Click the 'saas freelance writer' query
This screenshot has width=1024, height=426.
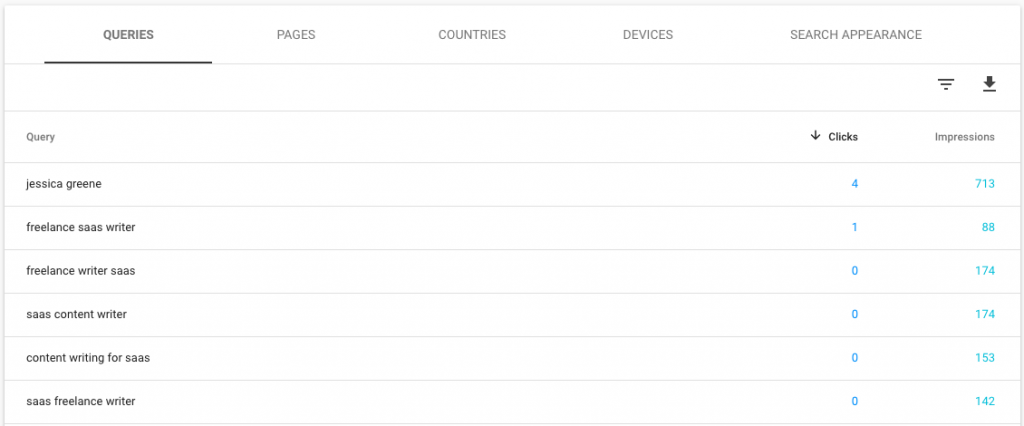pos(81,402)
